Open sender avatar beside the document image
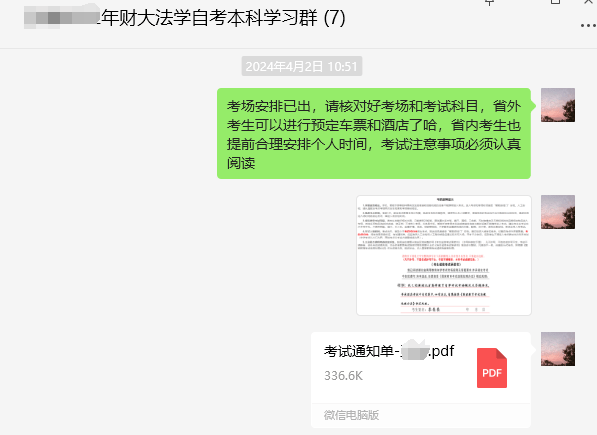The image size is (597, 435). point(558,212)
